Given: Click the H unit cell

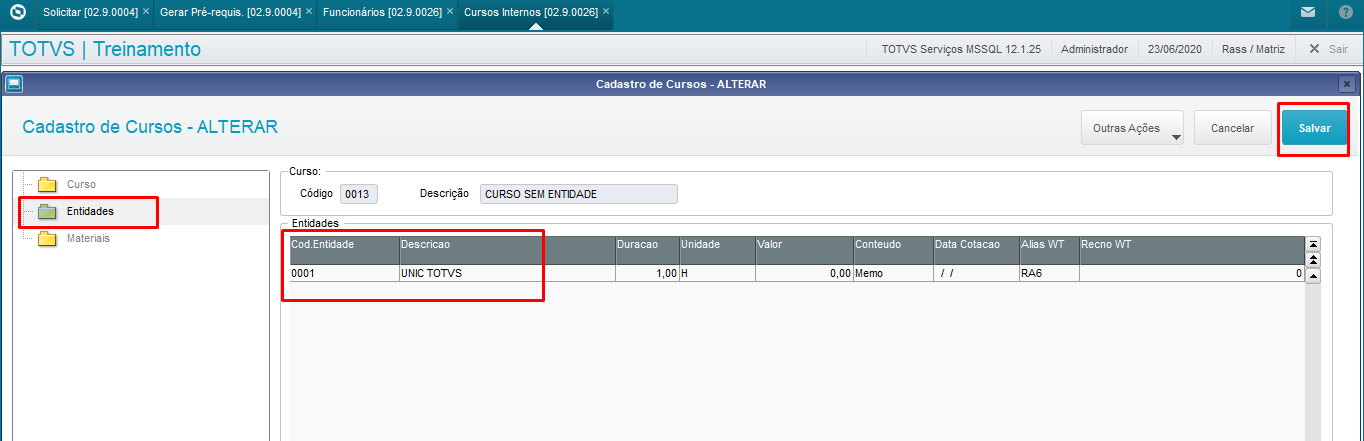Looking at the screenshot, I should 717,273.
